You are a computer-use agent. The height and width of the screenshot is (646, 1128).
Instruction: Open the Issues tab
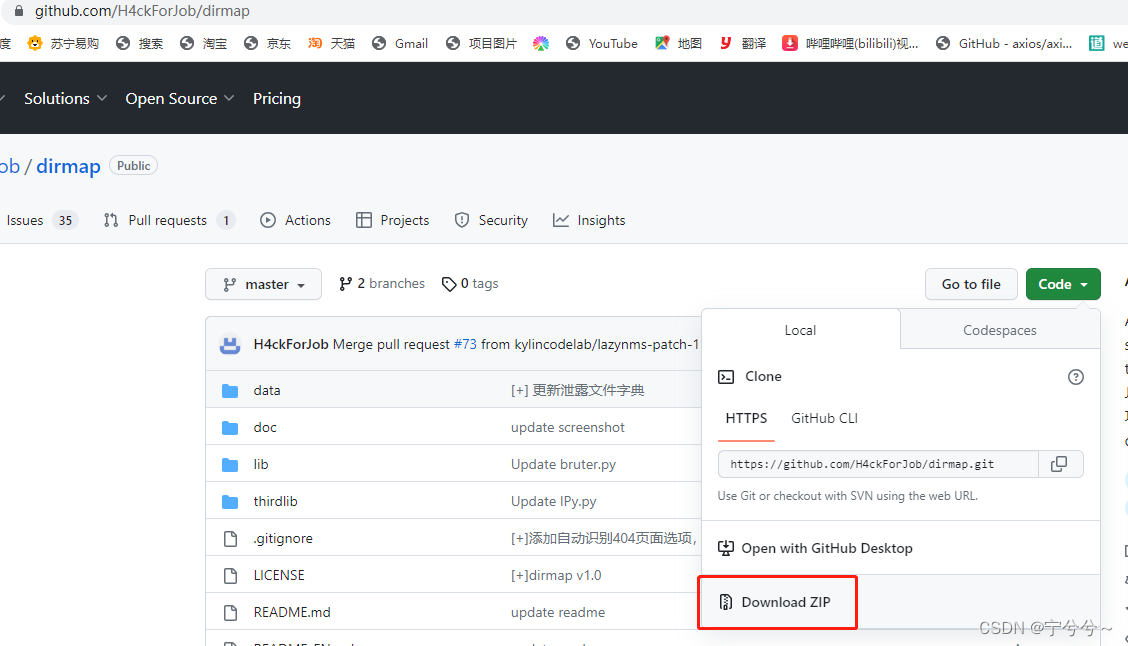[x=40, y=220]
